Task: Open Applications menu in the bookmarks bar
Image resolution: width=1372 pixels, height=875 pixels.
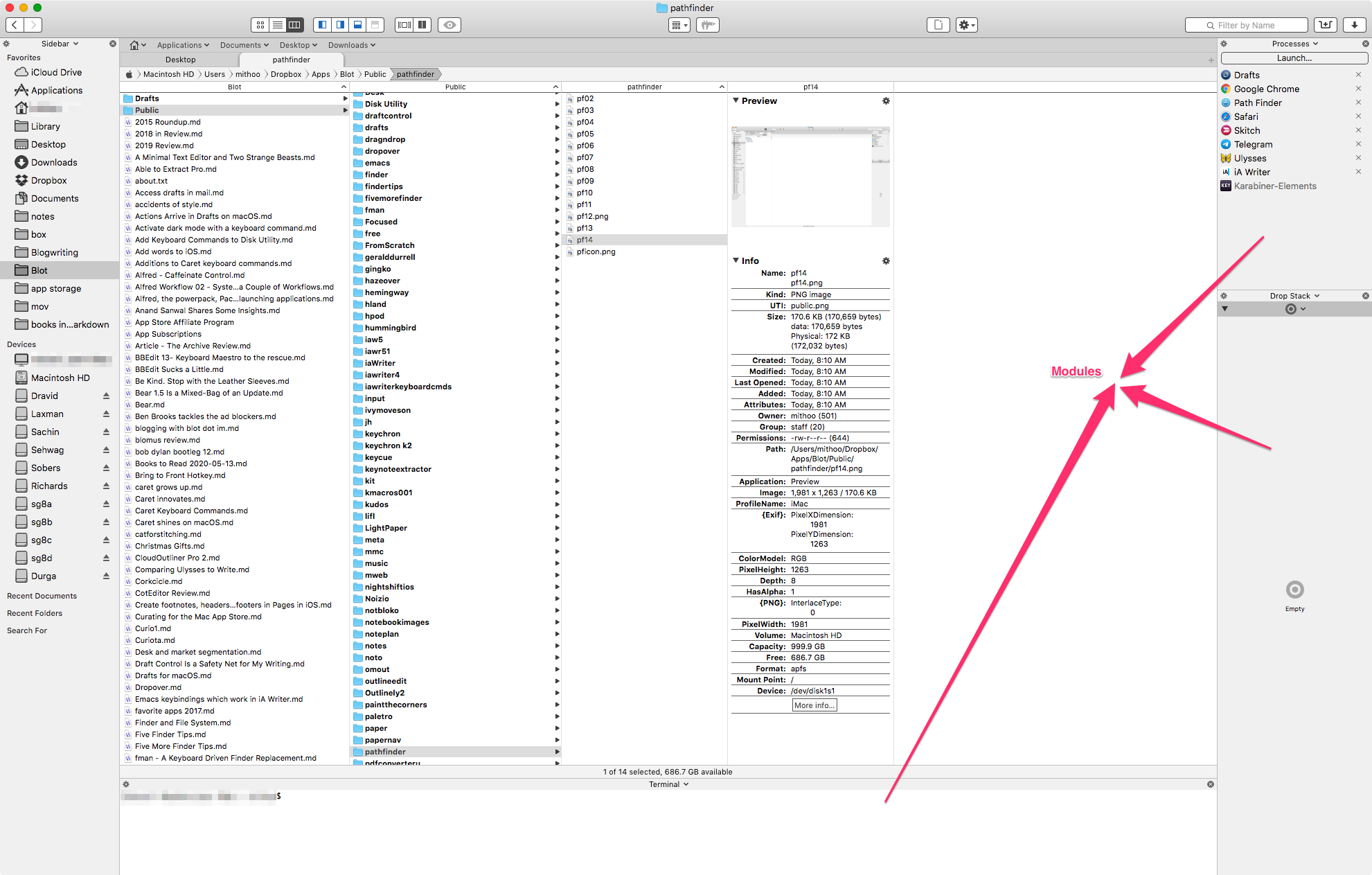Action: tap(183, 45)
